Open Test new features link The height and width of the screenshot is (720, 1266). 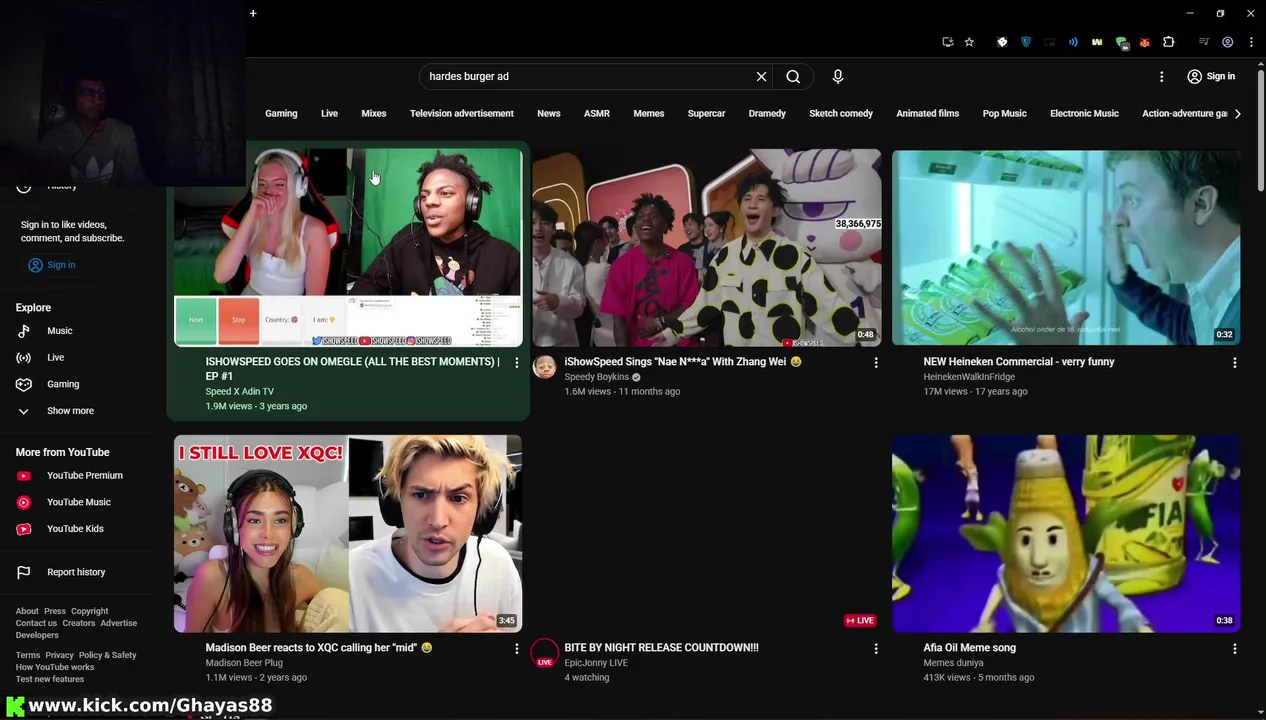point(50,679)
